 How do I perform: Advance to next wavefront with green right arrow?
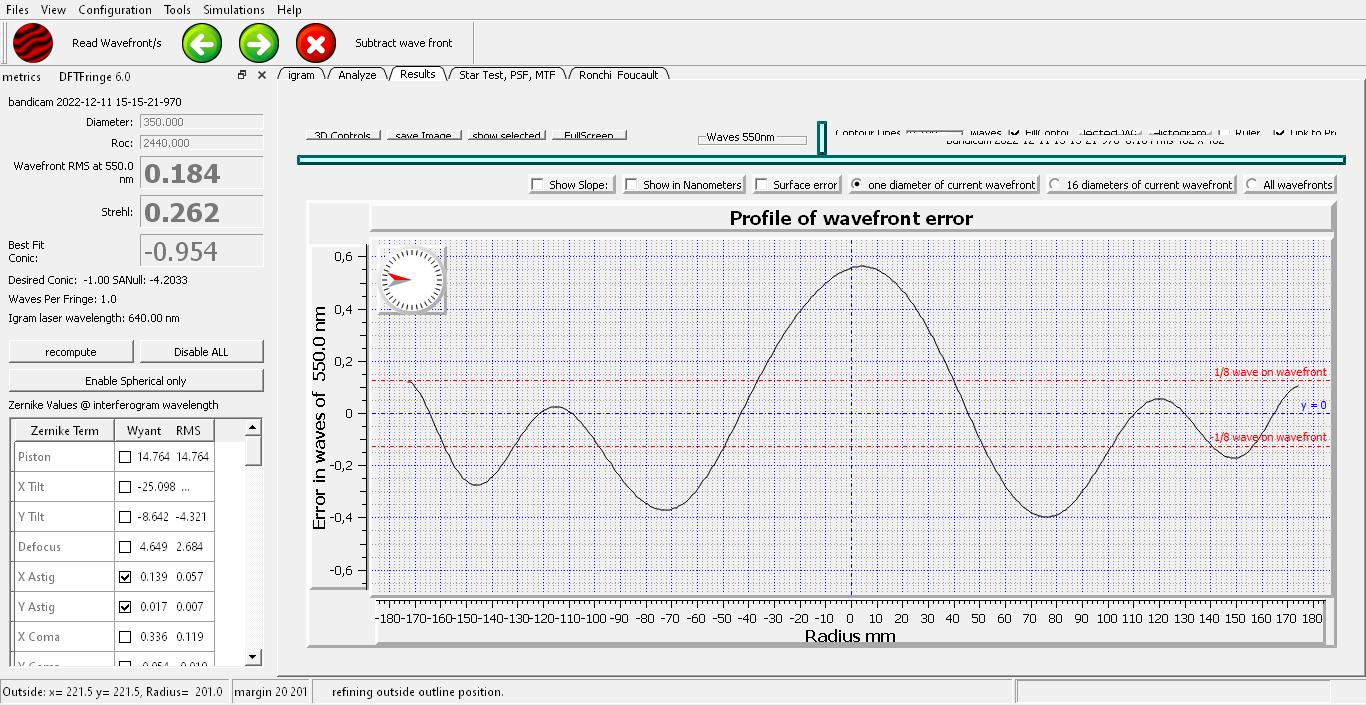[x=259, y=43]
